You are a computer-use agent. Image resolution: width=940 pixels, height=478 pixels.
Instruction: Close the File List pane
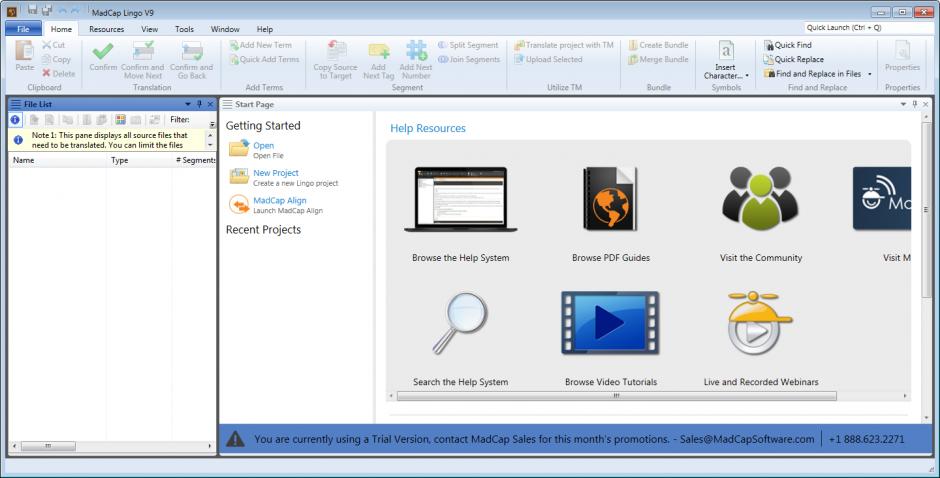pyautogui.click(x=210, y=104)
